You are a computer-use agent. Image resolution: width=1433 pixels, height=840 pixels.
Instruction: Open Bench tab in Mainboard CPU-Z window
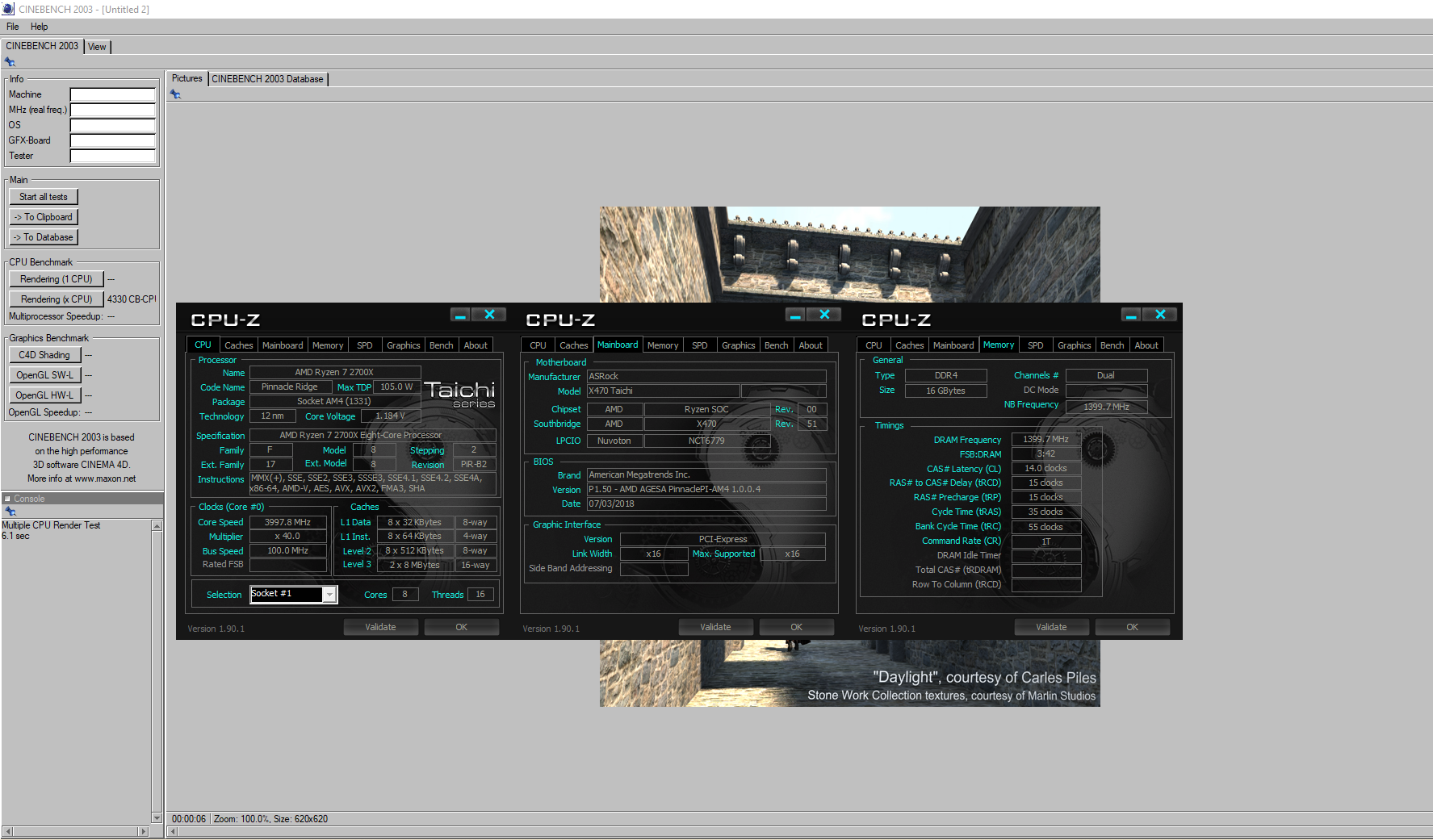(777, 345)
